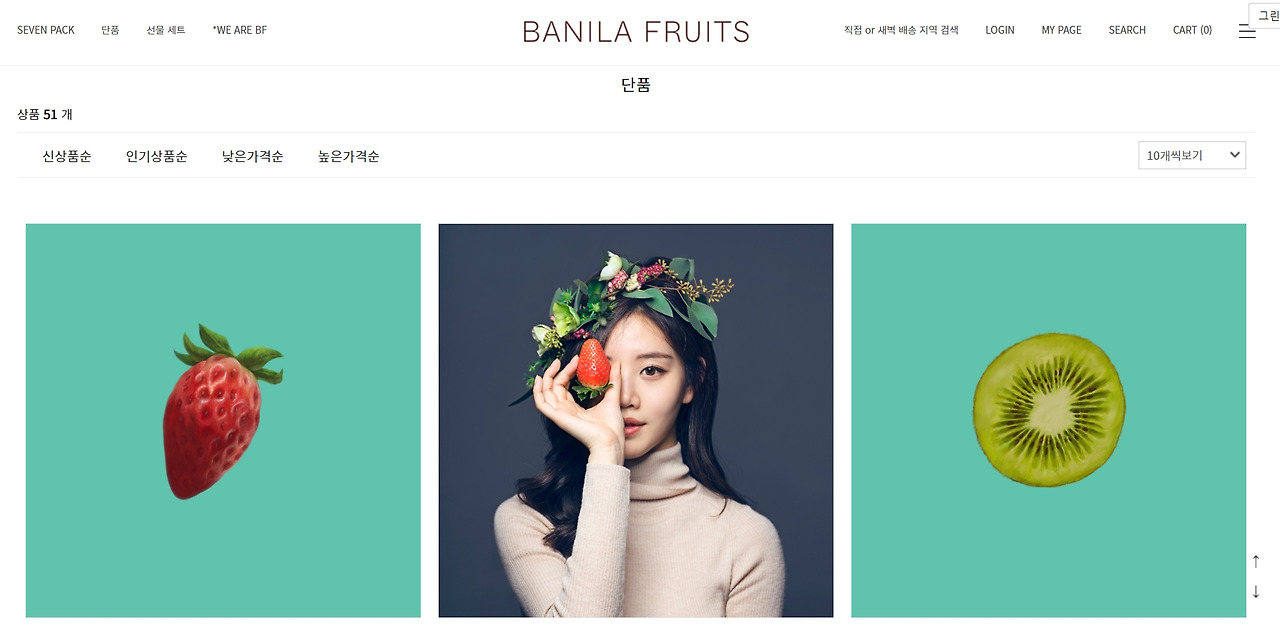Click 직접 or 새벽 배송 지역 검색 link
The image size is (1280, 634).
[901, 30]
